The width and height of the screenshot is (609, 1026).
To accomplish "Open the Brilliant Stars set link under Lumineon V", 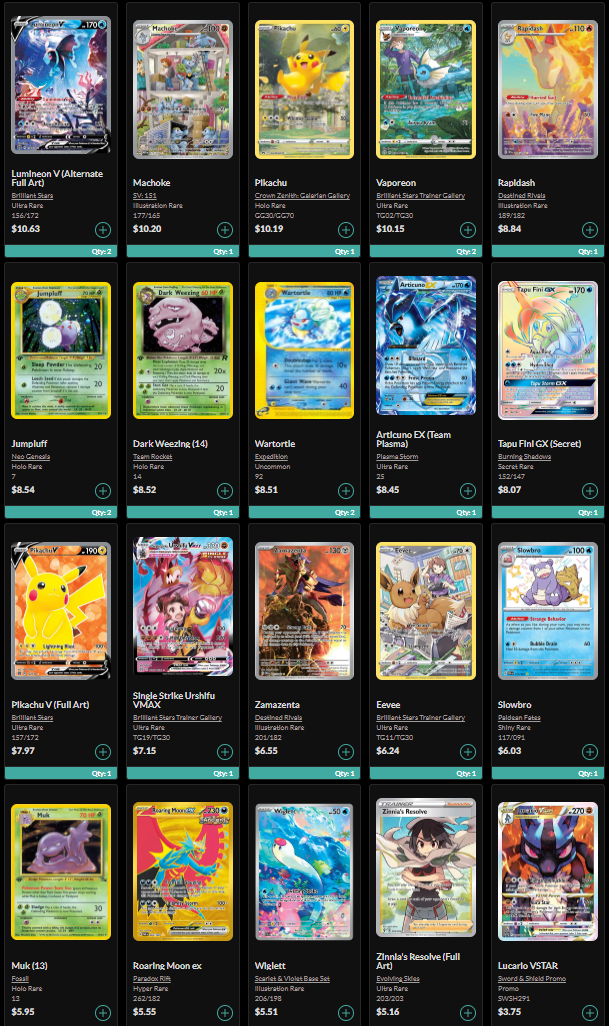I will tap(32, 196).
